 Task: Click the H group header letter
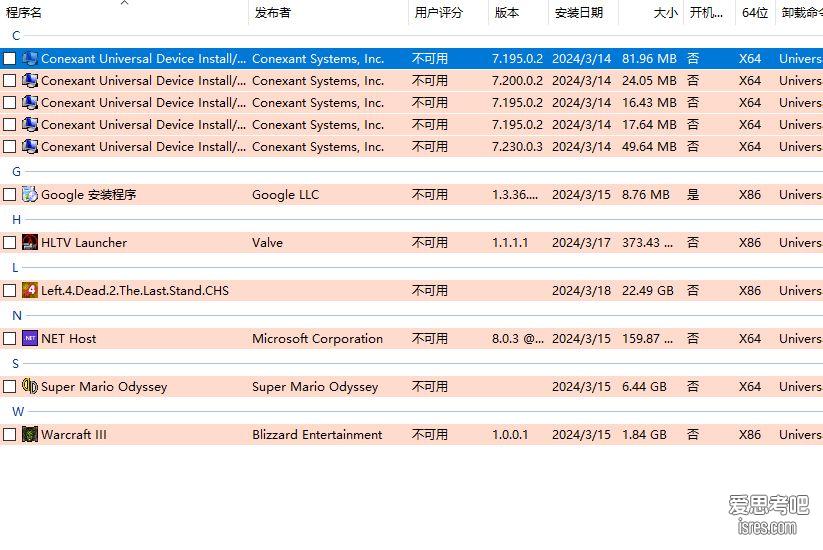click(x=16, y=219)
